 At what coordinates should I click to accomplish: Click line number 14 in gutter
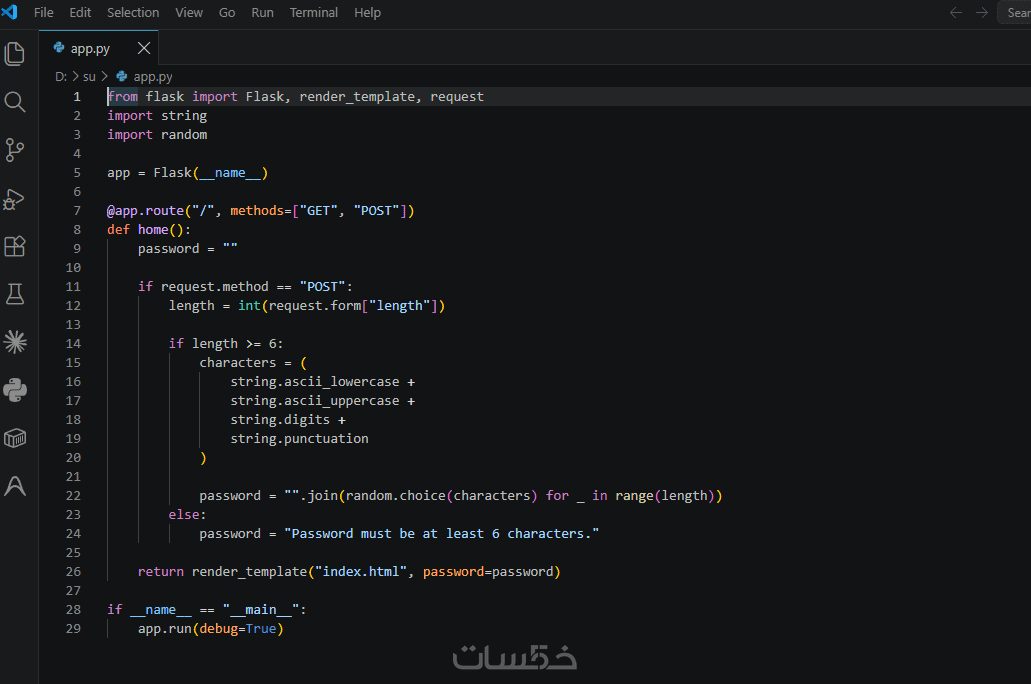click(x=73, y=343)
